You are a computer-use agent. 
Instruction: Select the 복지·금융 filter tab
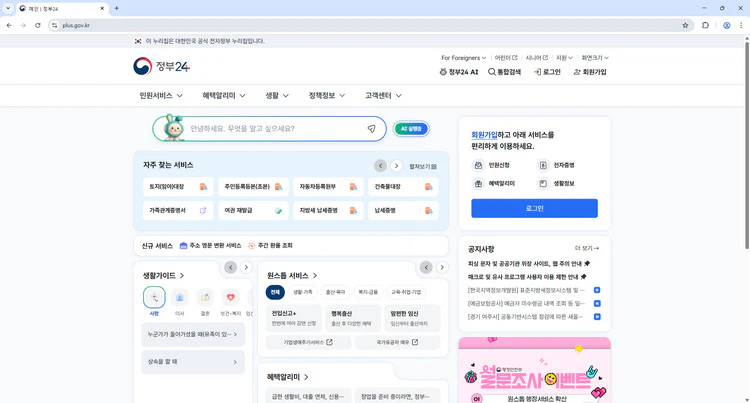(368, 292)
